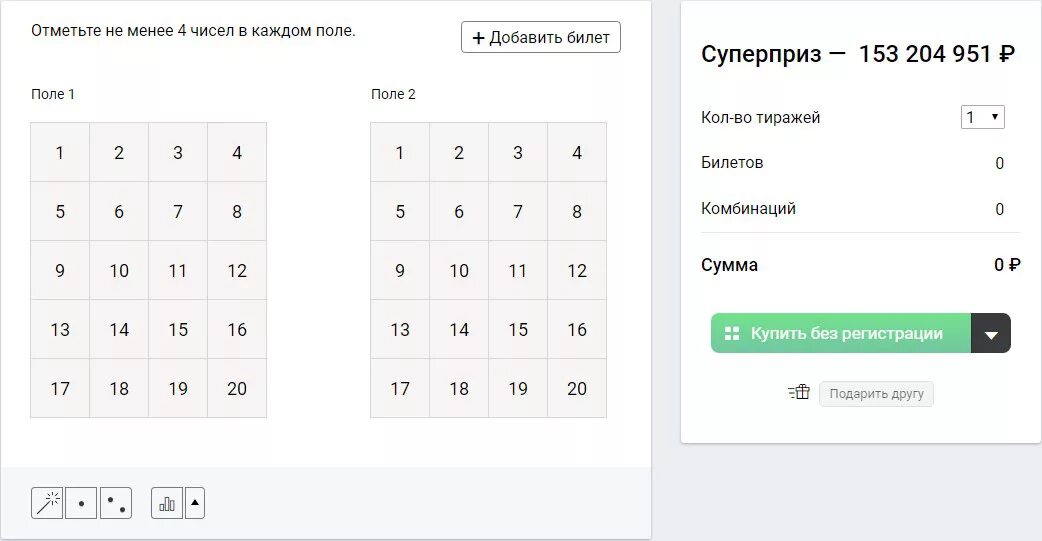This screenshot has width=1042, height=541.
Task: Click the gift icon beside Подарить другу
Action: [798, 393]
